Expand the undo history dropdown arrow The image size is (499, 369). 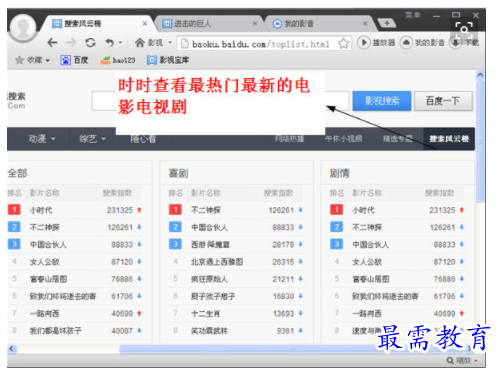point(120,43)
